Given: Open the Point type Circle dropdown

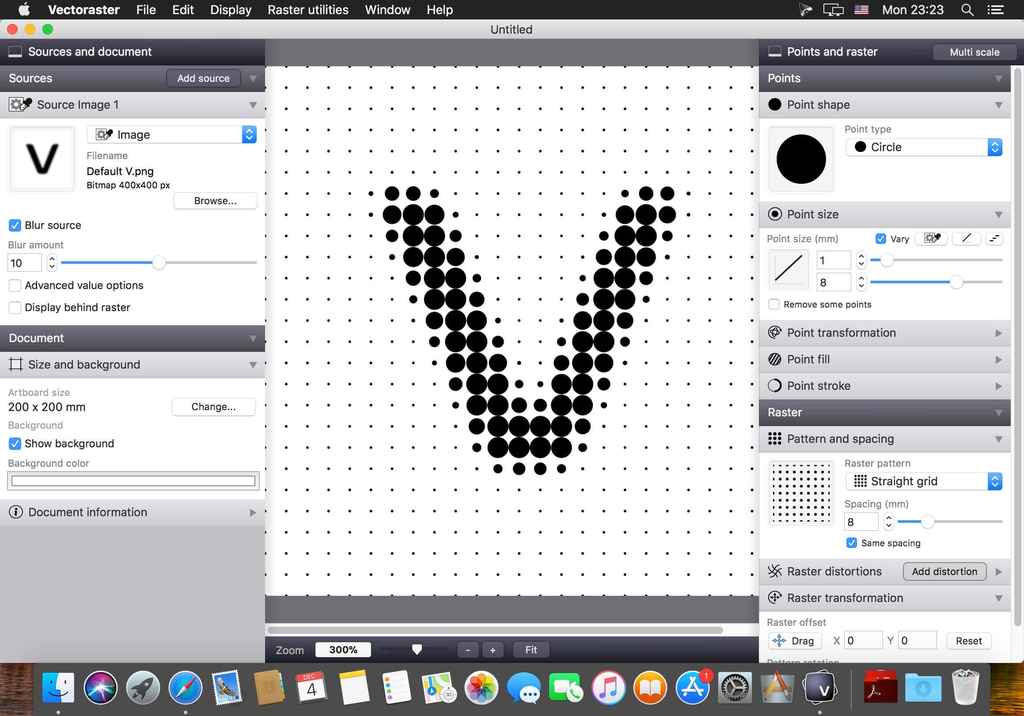Looking at the screenshot, I should (923, 147).
